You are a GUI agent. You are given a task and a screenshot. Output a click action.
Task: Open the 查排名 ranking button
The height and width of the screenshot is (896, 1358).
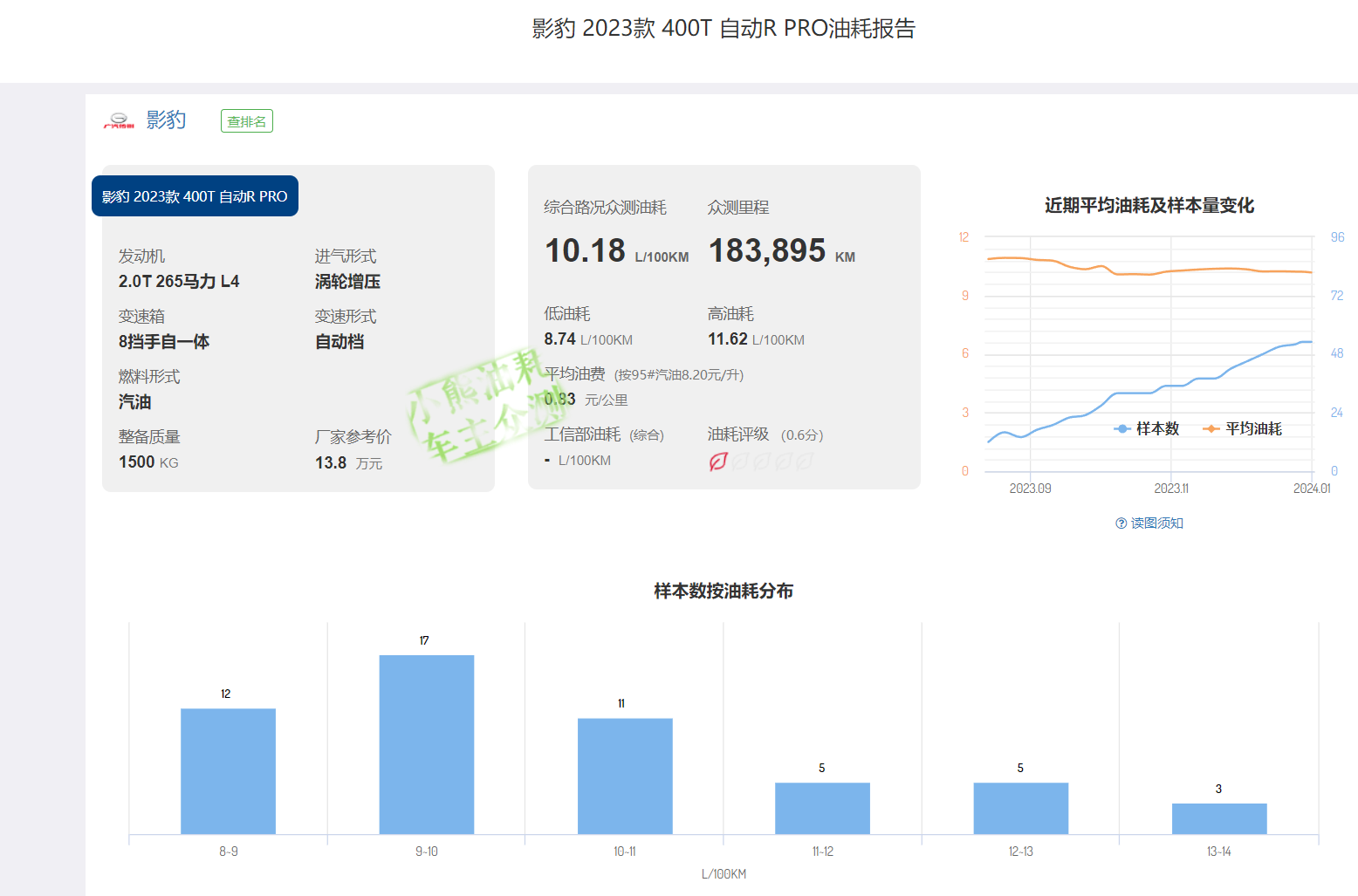[x=246, y=121]
